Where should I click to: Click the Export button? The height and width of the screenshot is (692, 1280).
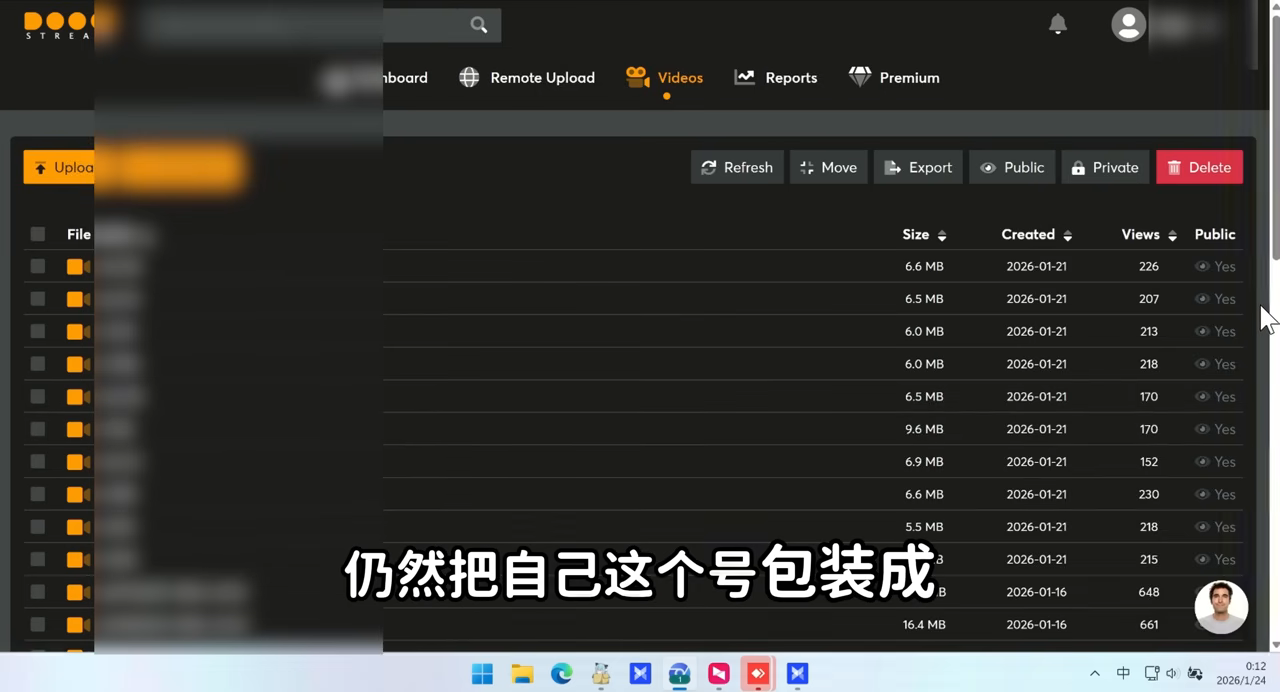click(x=918, y=167)
